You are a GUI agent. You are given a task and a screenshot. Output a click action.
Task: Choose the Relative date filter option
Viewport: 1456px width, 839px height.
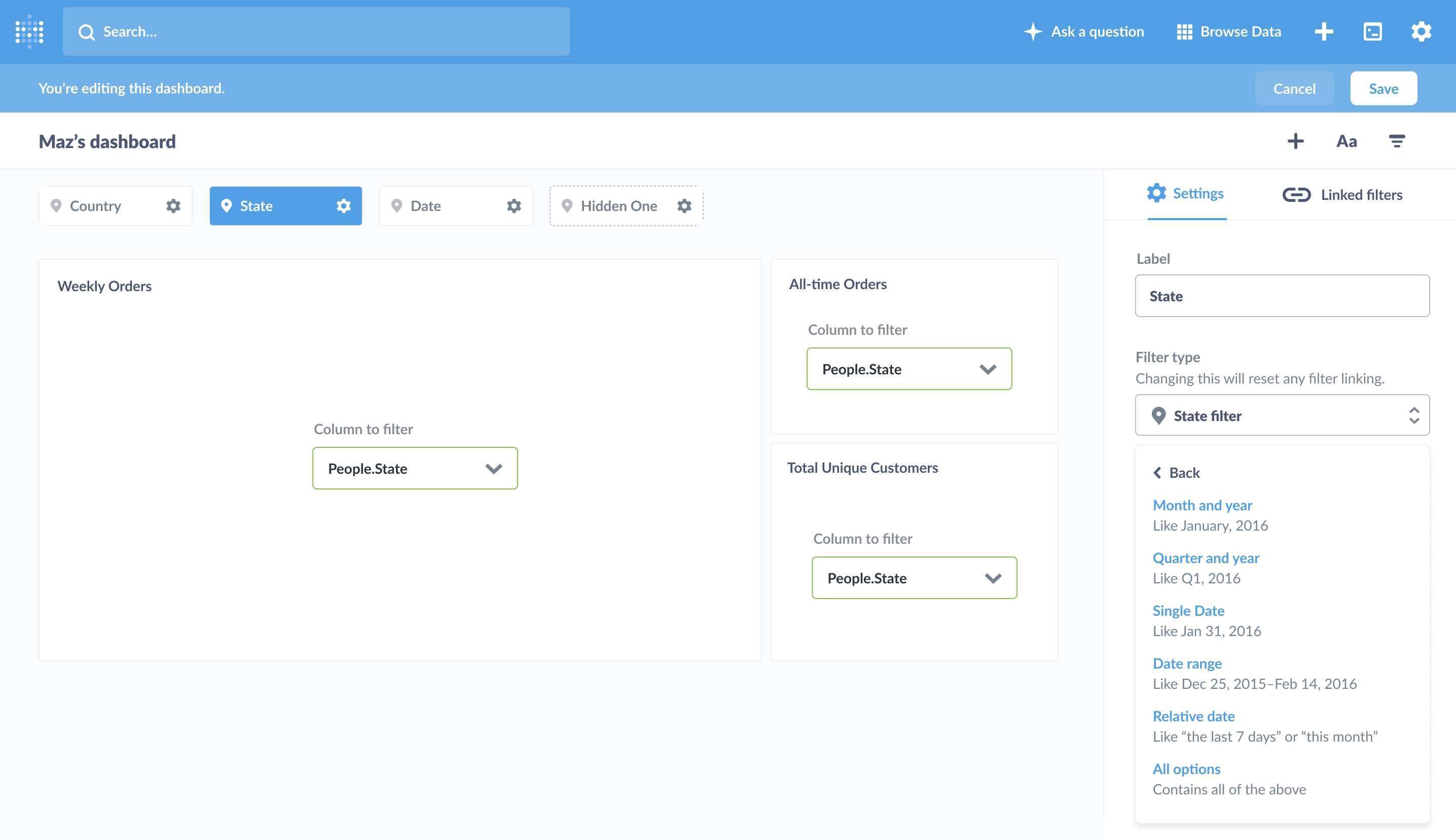1193,716
